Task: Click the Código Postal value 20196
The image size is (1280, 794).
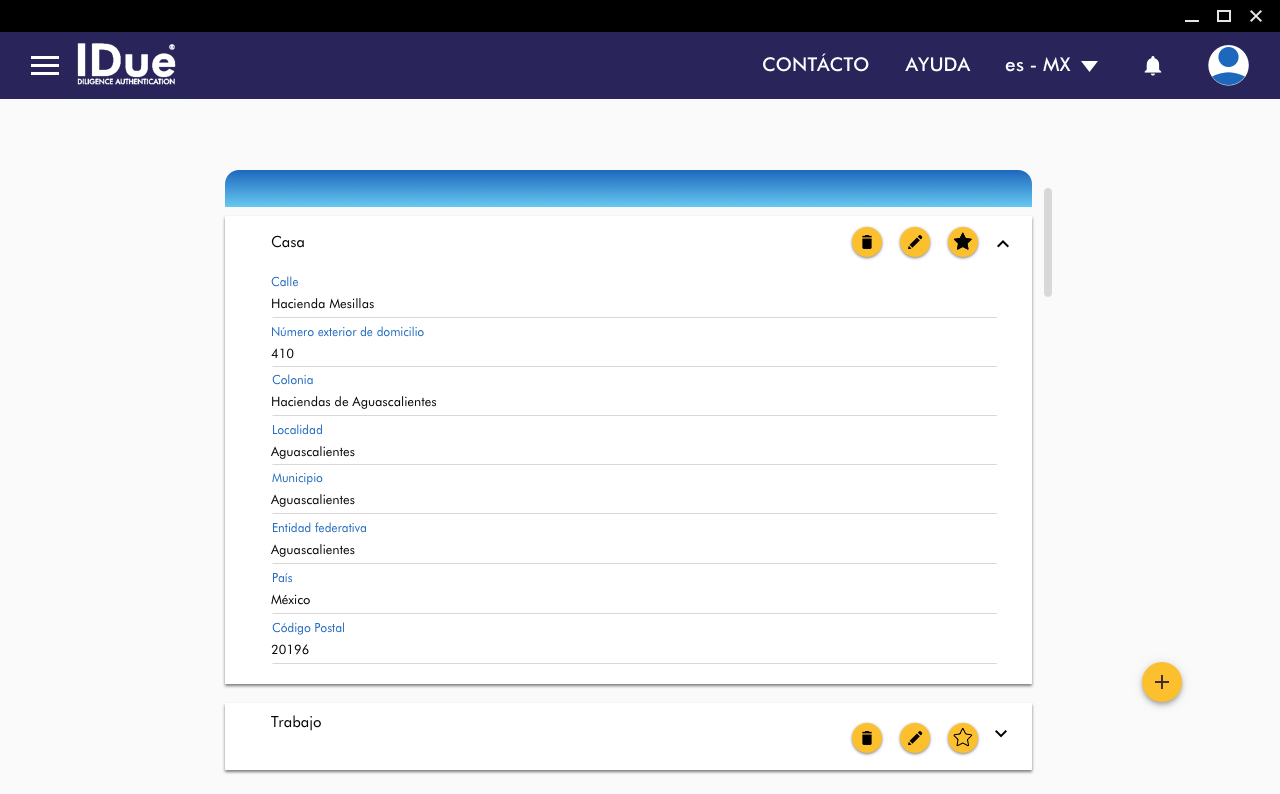Action: (290, 650)
